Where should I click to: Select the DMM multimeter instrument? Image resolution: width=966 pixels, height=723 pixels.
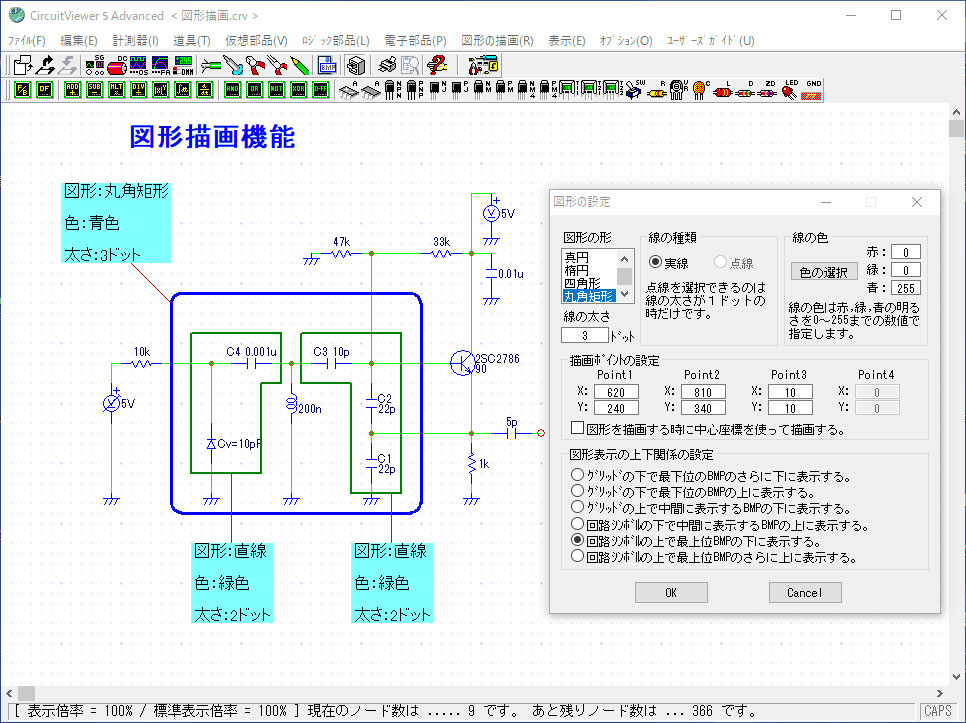(x=183, y=65)
